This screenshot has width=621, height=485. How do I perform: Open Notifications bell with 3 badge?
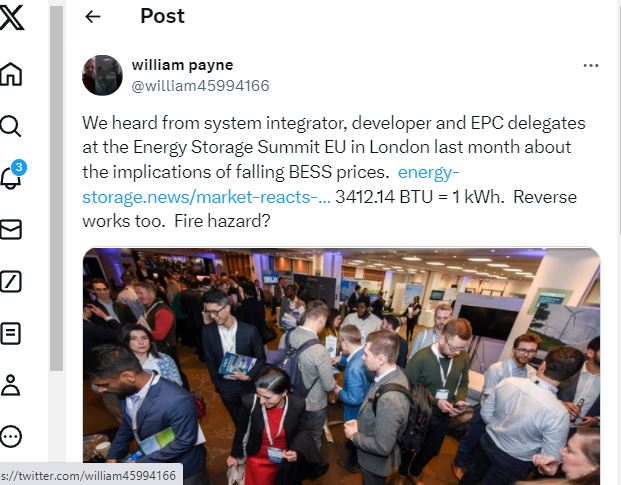(x=13, y=175)
